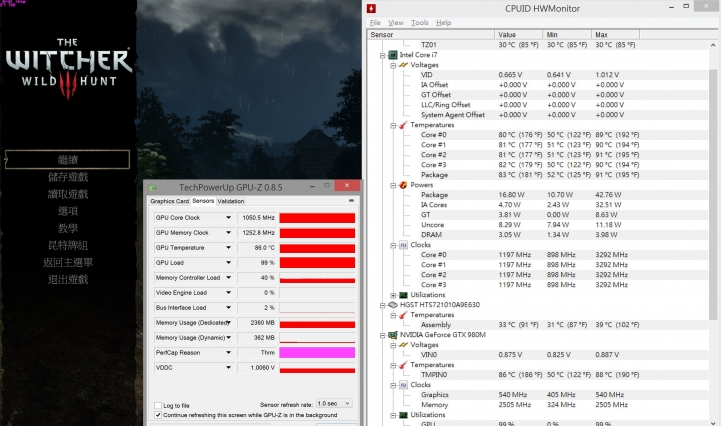Change the Sensor refresh rate combo box
This screenshot has height=426, width=721.
334,403
